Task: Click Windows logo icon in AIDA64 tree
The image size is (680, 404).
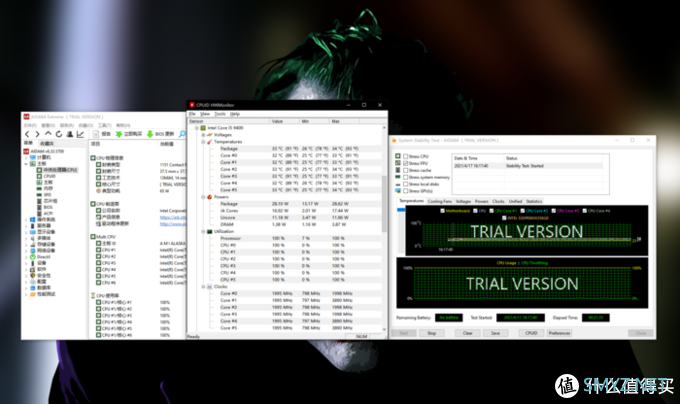Action: [33, 220]
